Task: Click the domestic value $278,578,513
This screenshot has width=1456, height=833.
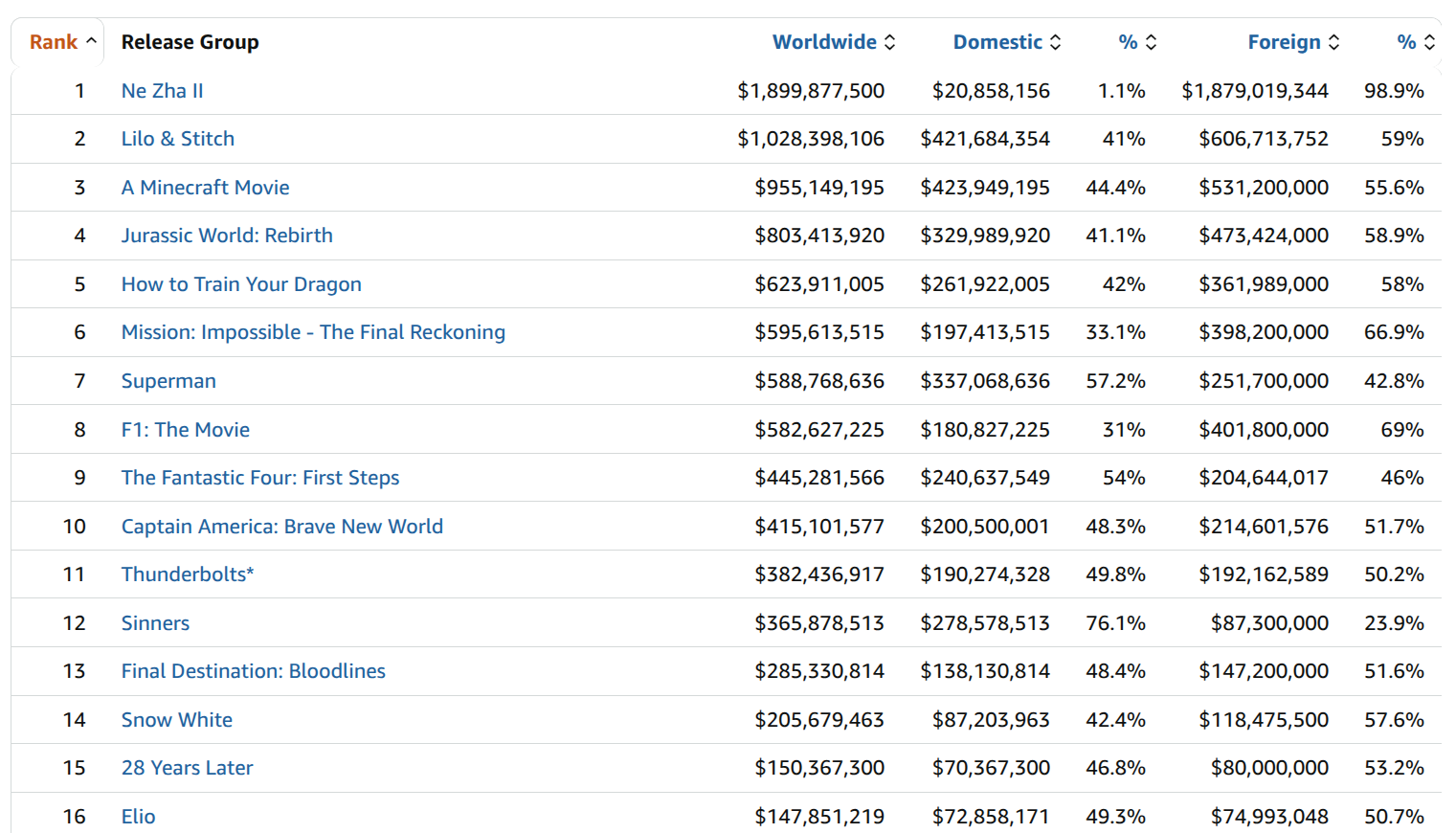Action: [x=985, y=623]
